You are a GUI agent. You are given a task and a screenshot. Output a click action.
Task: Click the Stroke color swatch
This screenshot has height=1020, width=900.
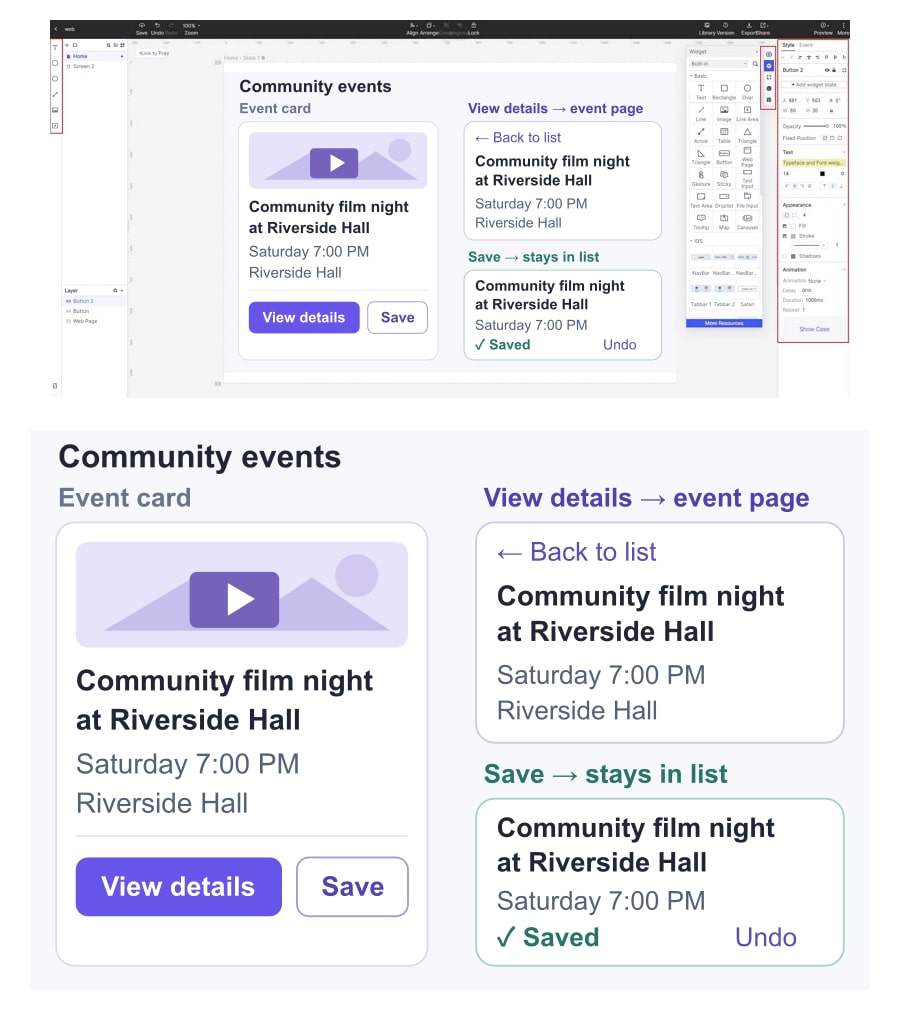(793, 236)
